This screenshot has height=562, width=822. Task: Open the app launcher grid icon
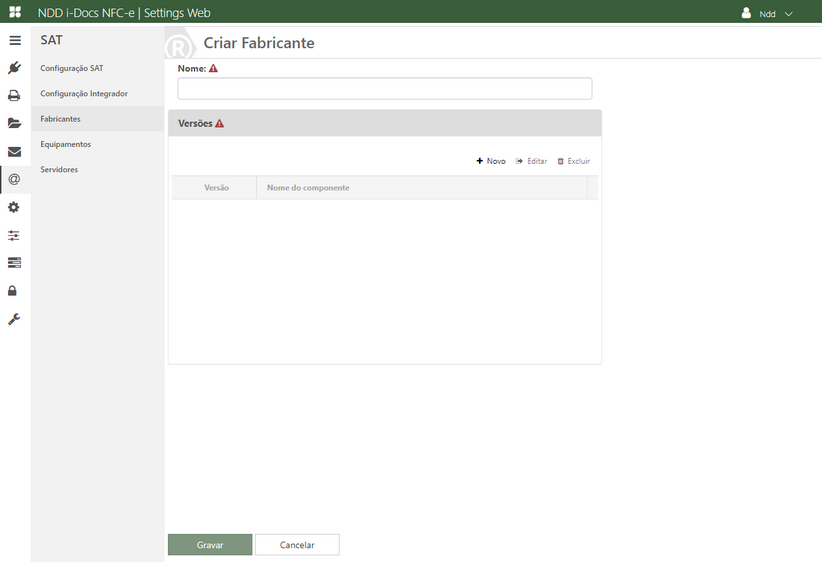tap(15, 12)
